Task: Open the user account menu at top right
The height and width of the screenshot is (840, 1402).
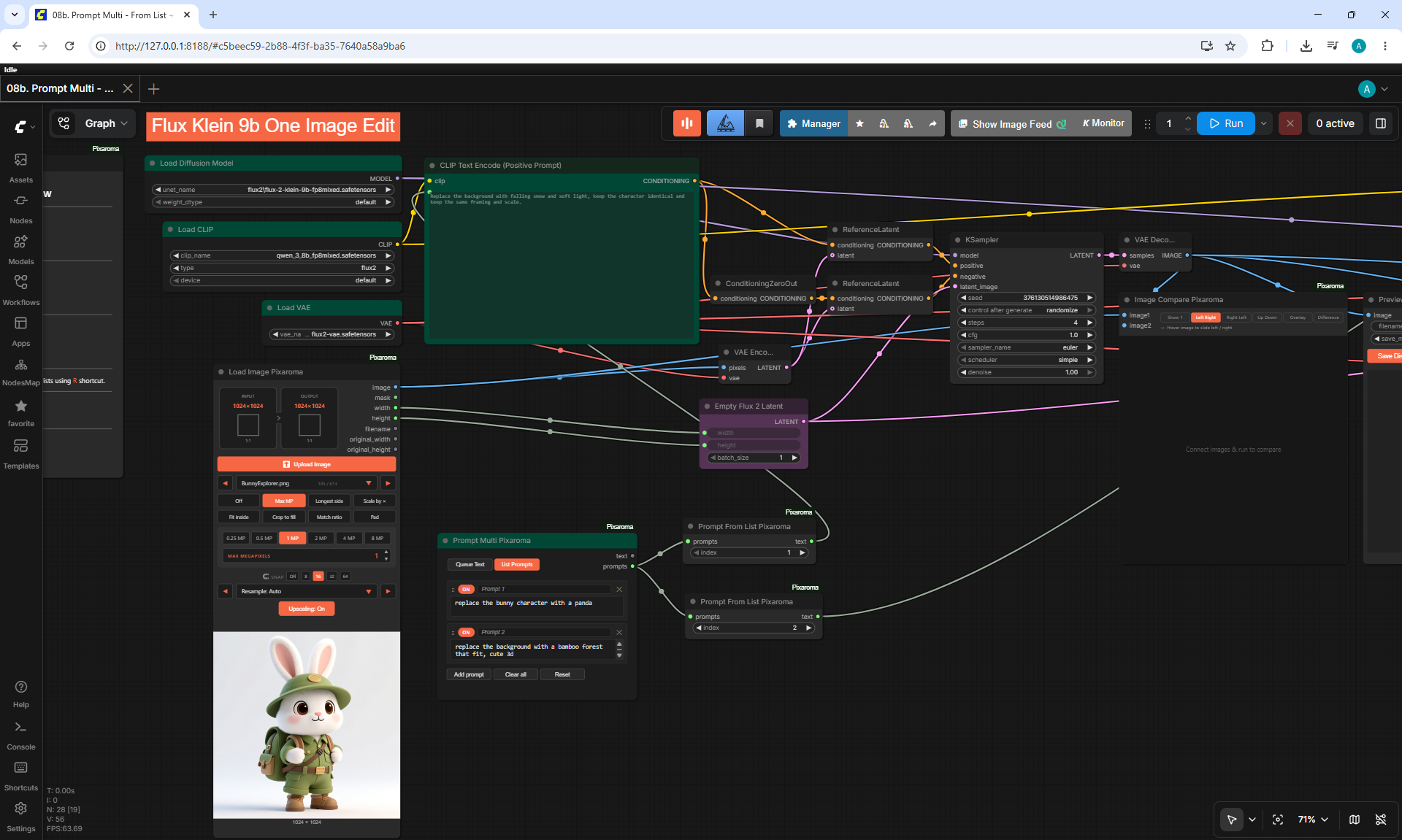Action: [1374, 88]
